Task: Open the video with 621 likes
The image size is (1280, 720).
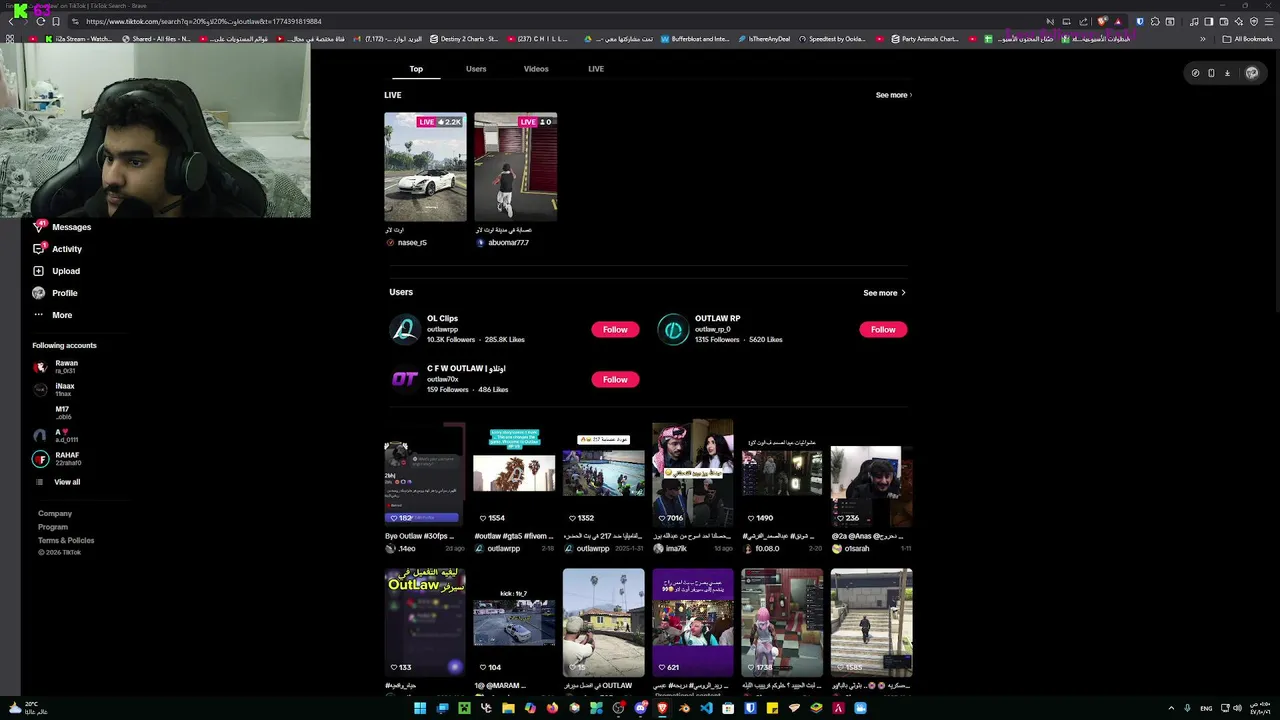Action: pos(693,623)
